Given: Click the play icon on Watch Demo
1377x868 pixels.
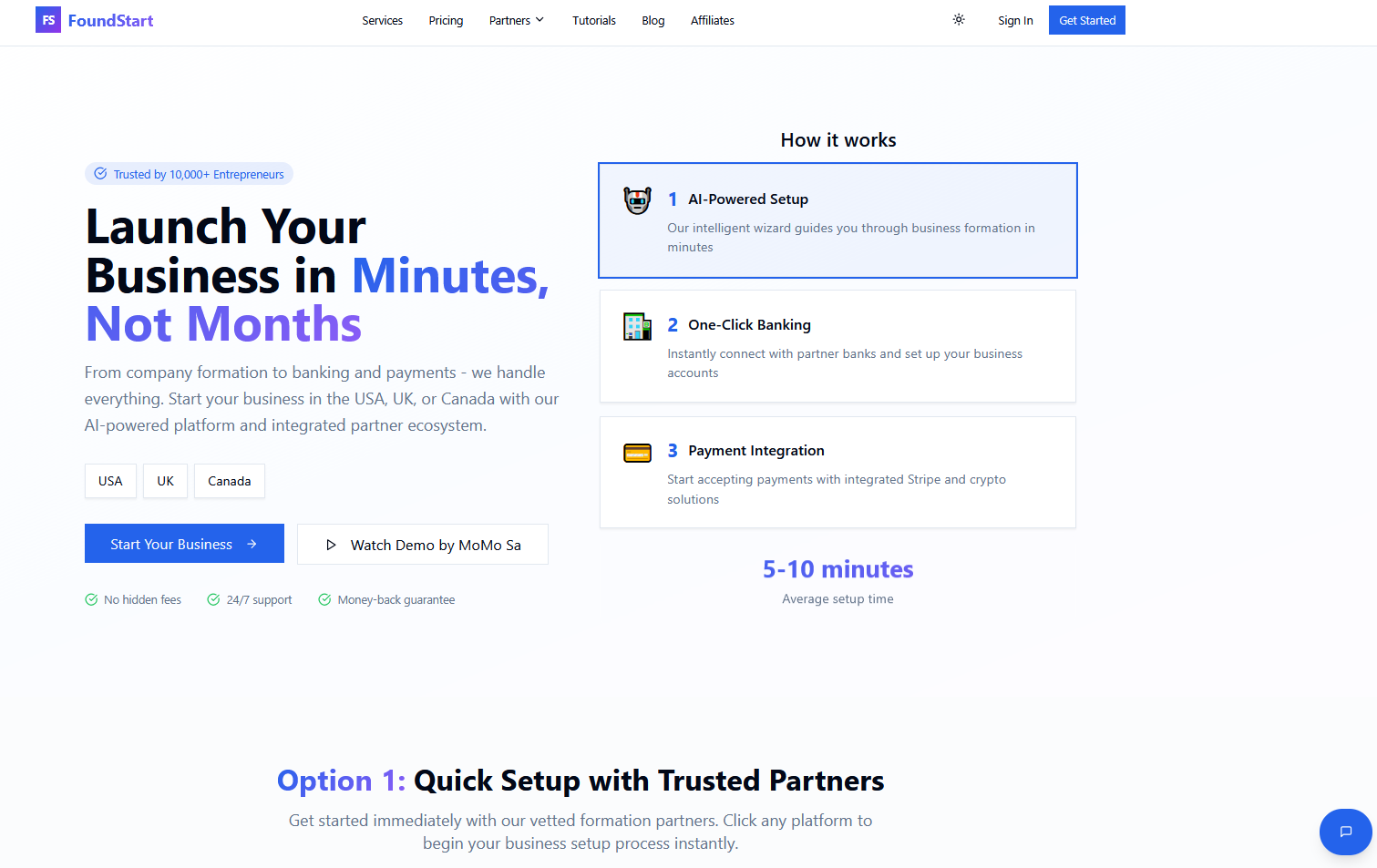Looking at the screenshot, I should coord(331,545).
